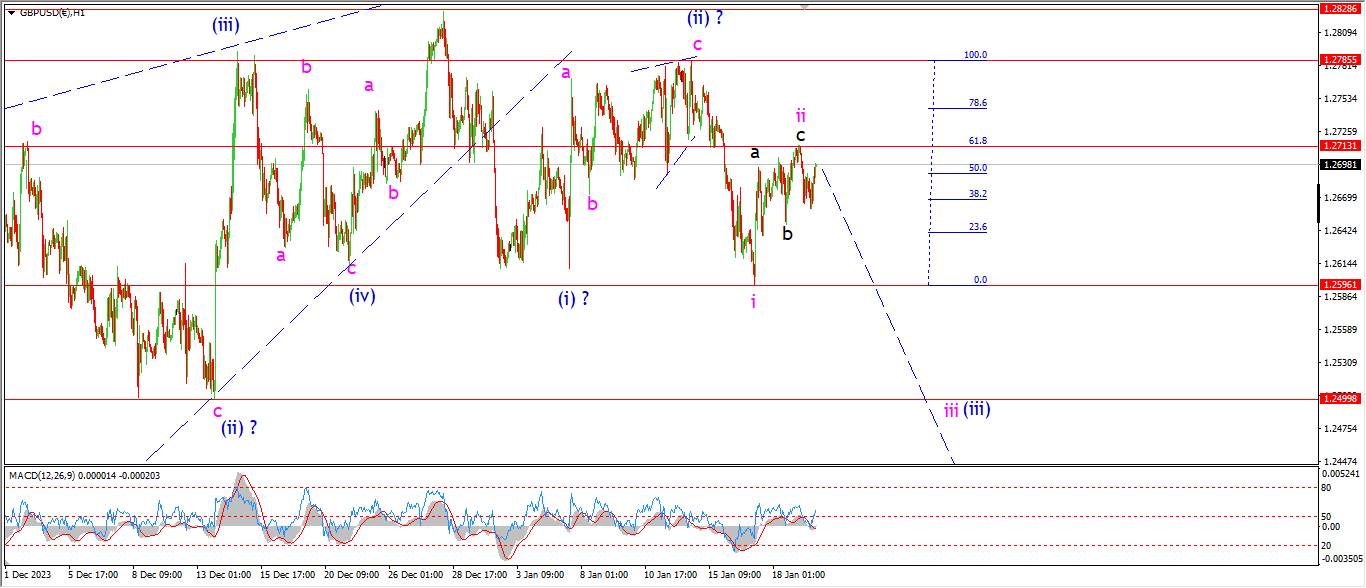
Task: Select the blue (i) ? wave label
Action: click(x=574, y=298)
